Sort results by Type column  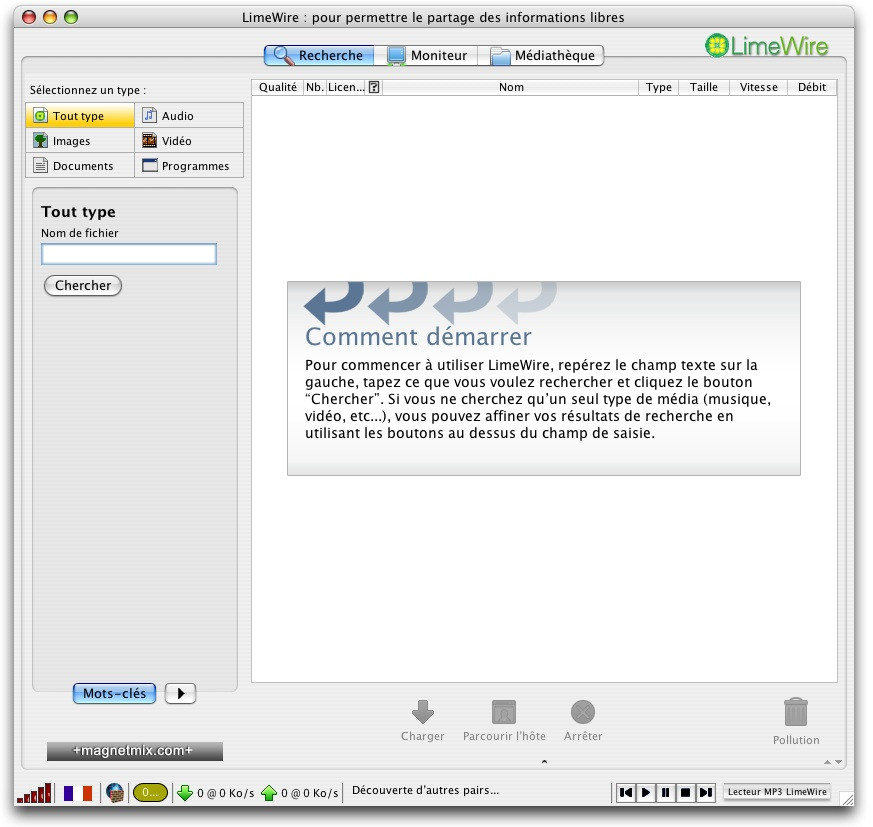coord(659,87)
